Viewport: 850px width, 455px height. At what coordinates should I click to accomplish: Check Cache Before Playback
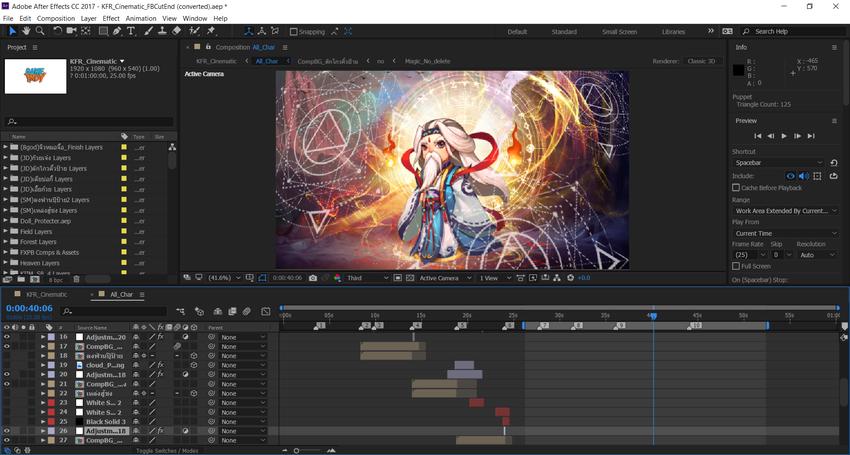coord(736,188)
